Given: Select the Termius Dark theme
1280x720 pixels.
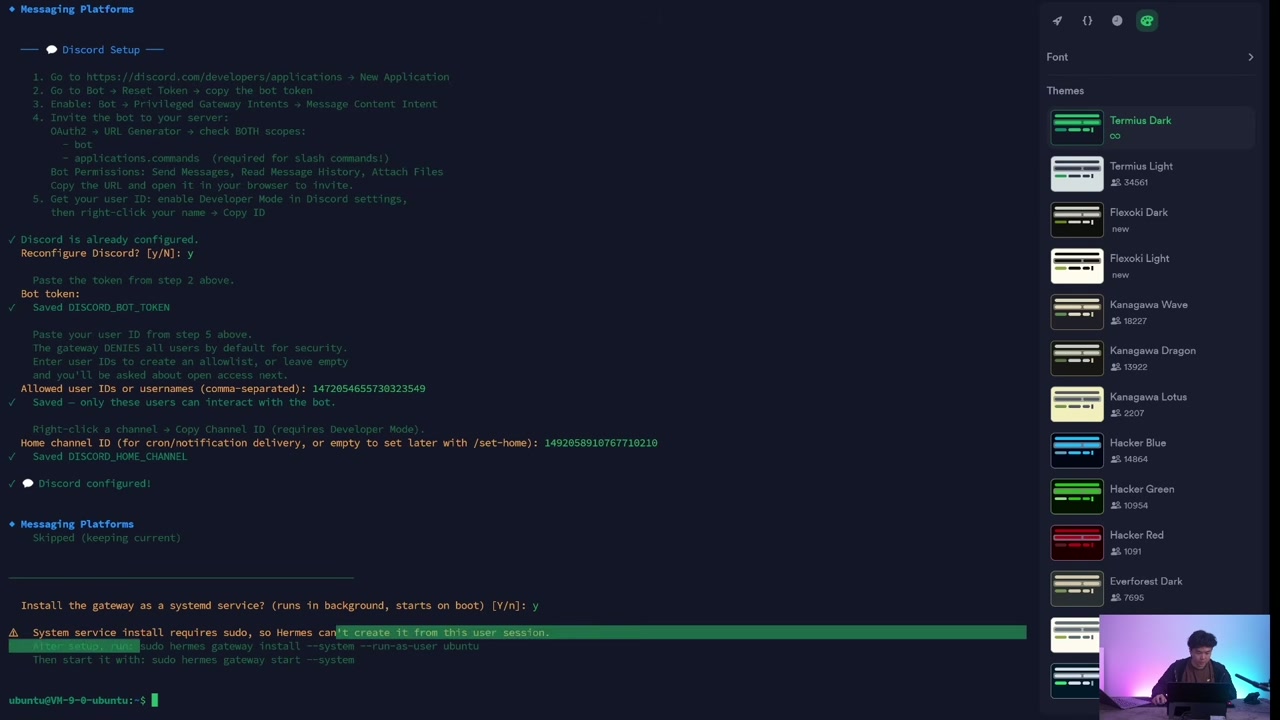Looking at the screenshot, I should 1150,128.
